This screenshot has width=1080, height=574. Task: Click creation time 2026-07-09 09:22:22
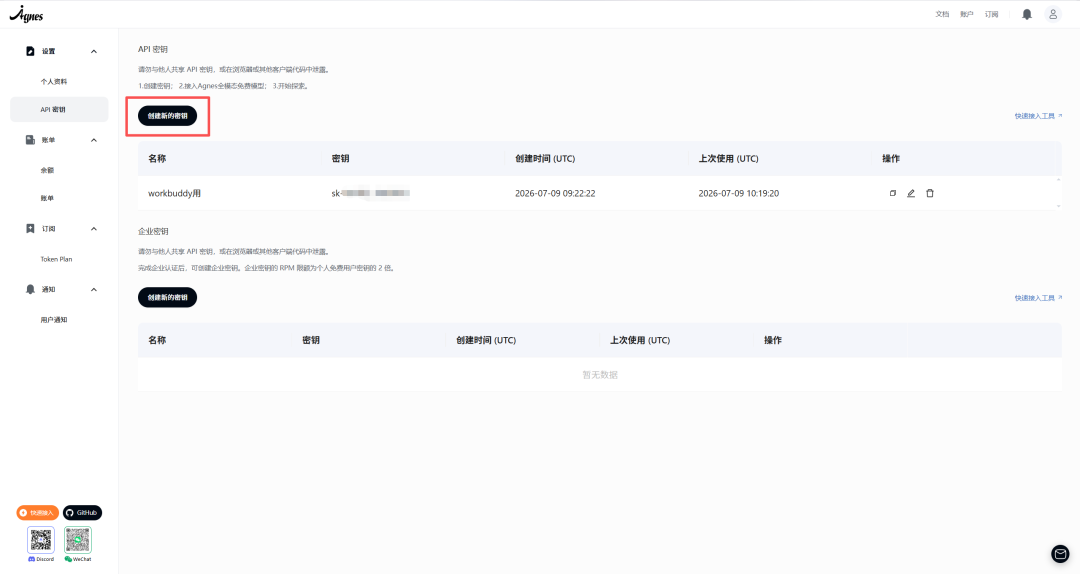555,194
